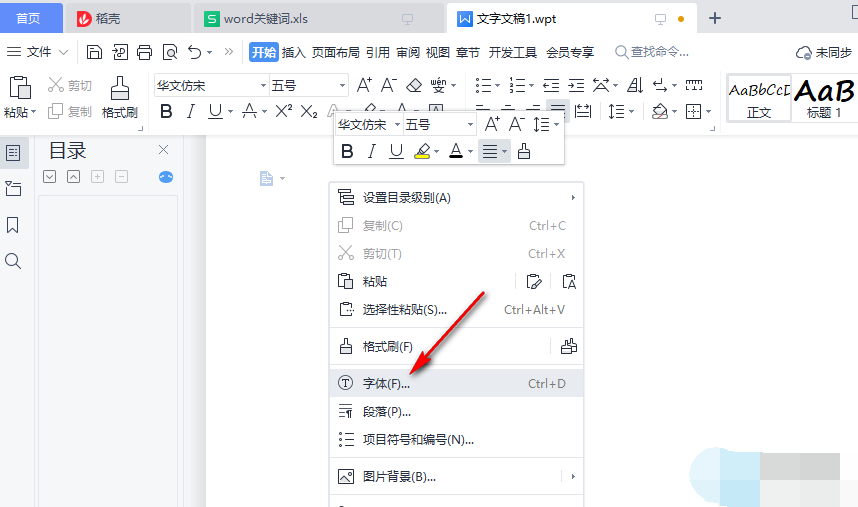Click the increase font size A+ ribbon icon
This screenshot has height=507, width=858.
[x=364, y=85]
